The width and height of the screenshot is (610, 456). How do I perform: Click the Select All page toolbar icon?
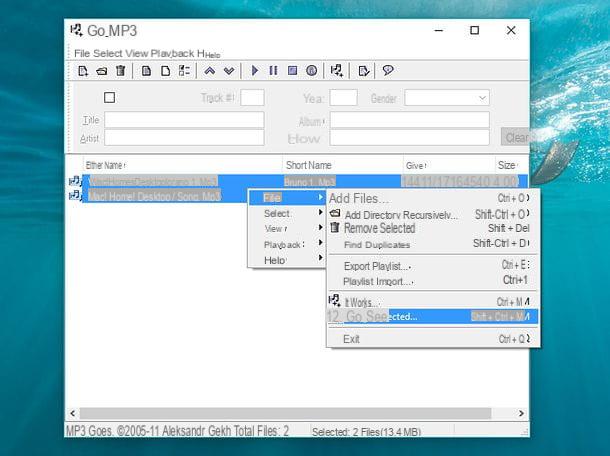coord(146,71)
